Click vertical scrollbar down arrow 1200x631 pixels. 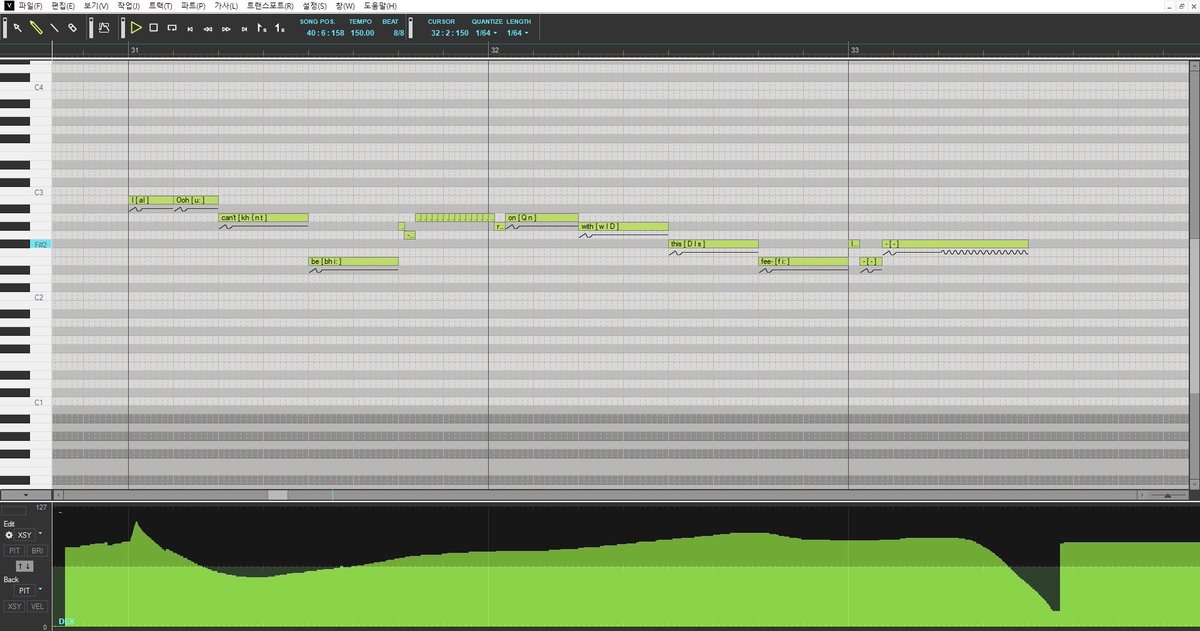point(1195,483)
